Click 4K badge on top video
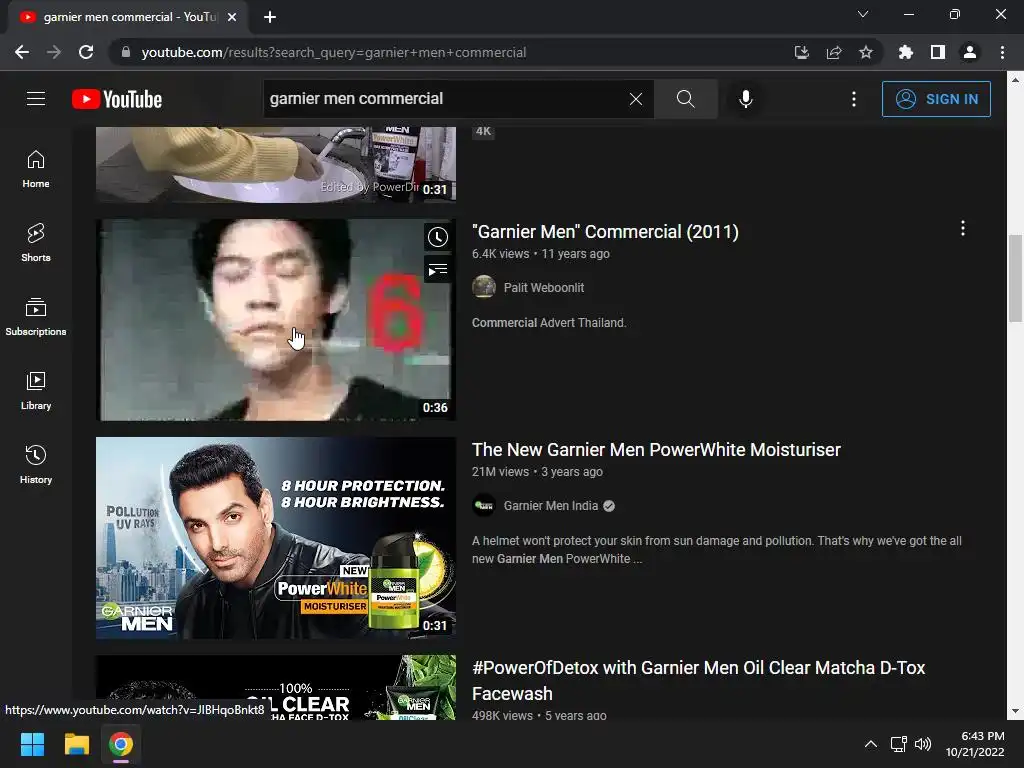Screen dimensions: 1024x768 point(483,132)
